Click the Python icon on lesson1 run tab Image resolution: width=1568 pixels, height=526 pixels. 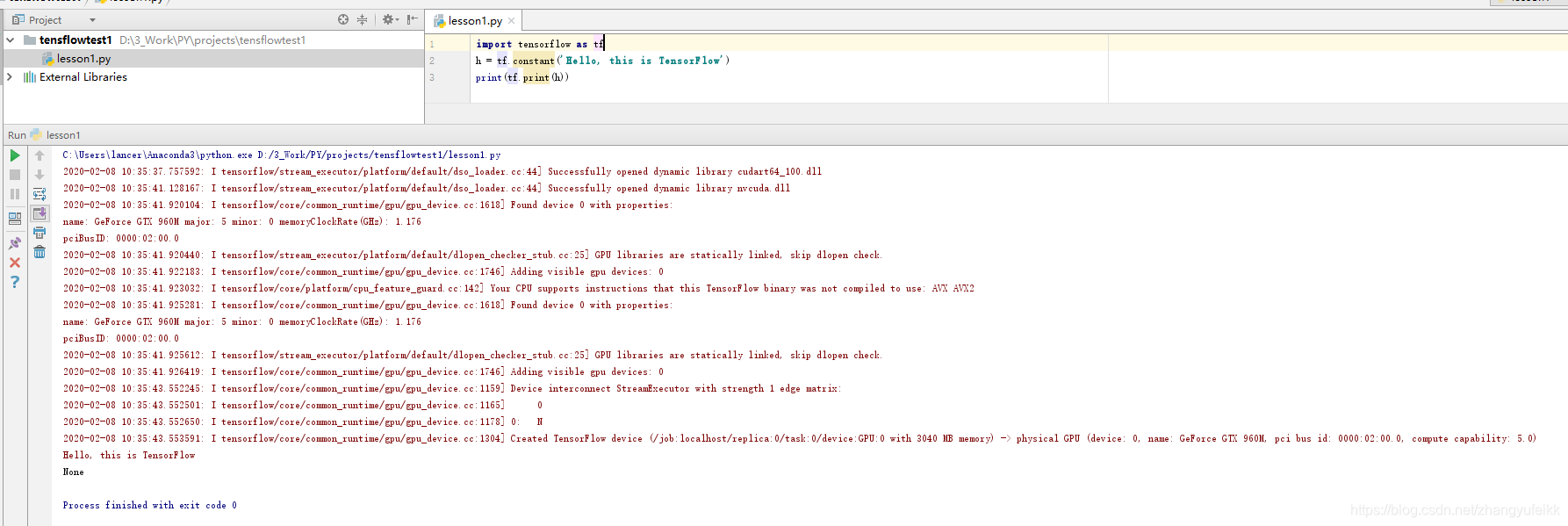click(36, 134)
